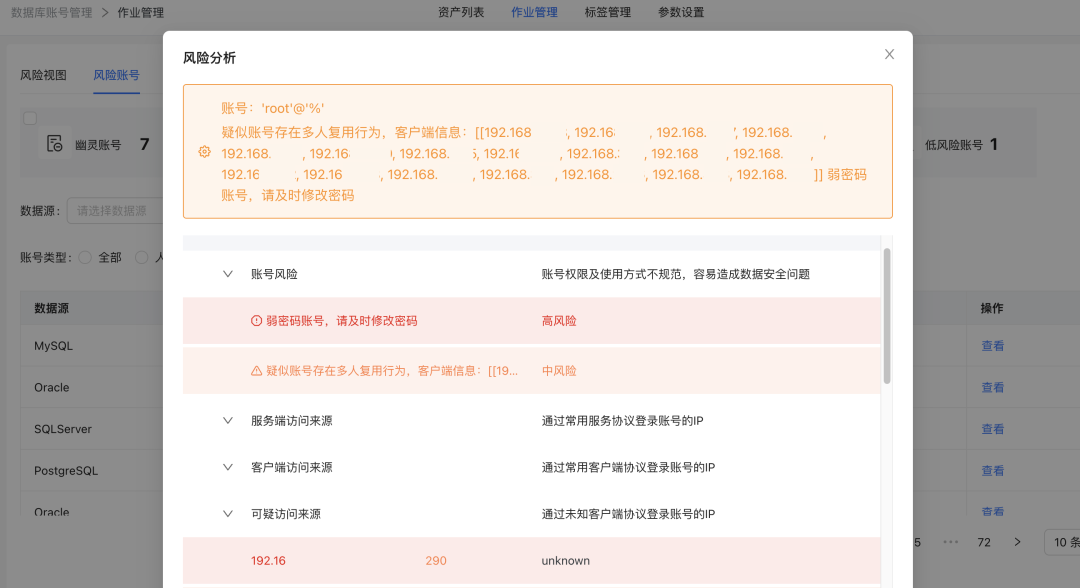Click the unknown protocol cell
1080x588 pixels.
(x=565, y=561)
